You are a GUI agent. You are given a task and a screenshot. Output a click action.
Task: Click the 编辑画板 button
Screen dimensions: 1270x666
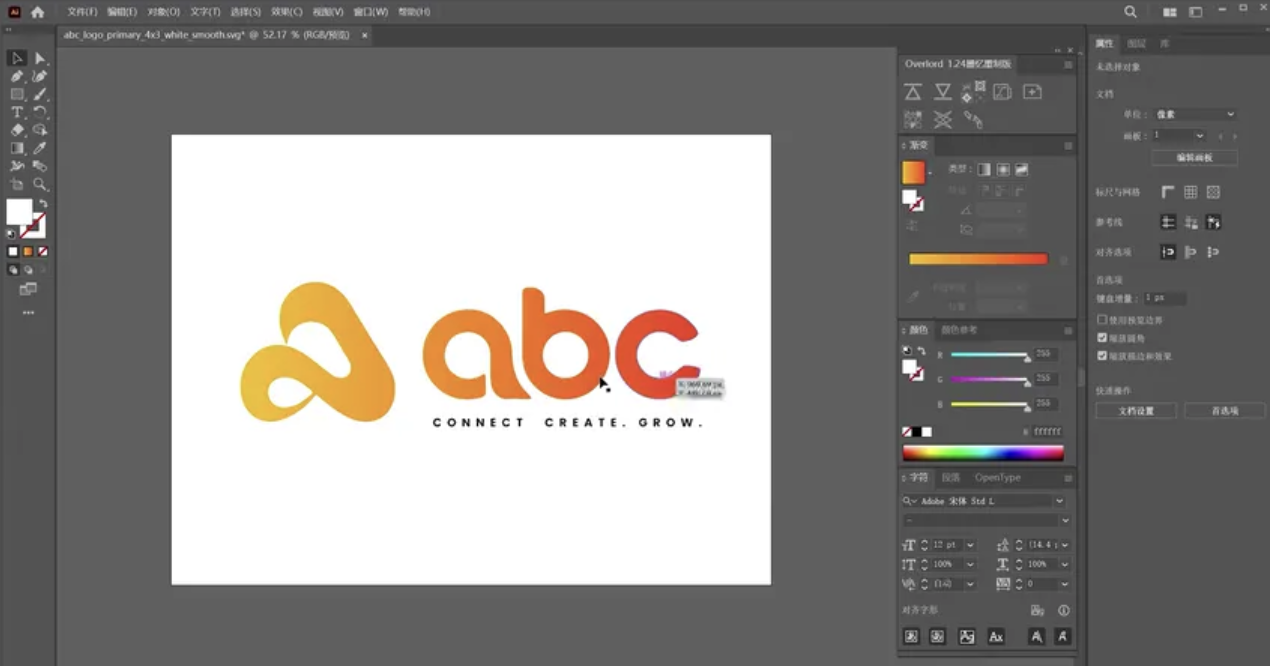click(x=1194, y=158)
